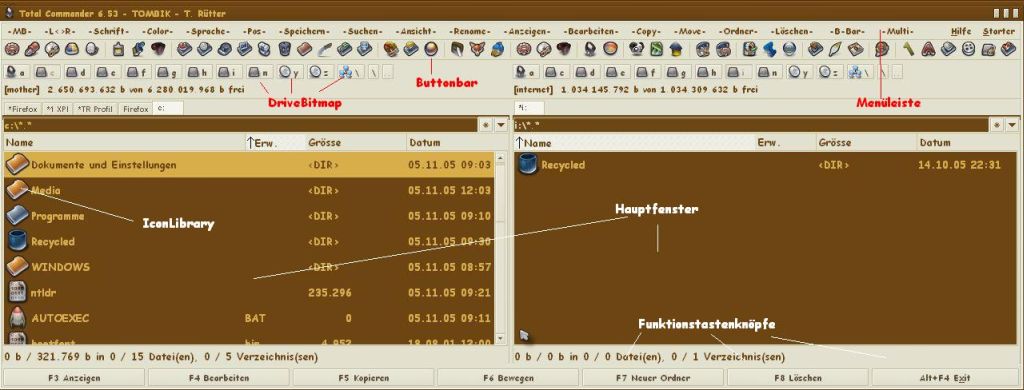Image resolution: width=1024 pixels, height=390 pixels.
Task: Open the Hilfe menu
Action: [961, 31]
